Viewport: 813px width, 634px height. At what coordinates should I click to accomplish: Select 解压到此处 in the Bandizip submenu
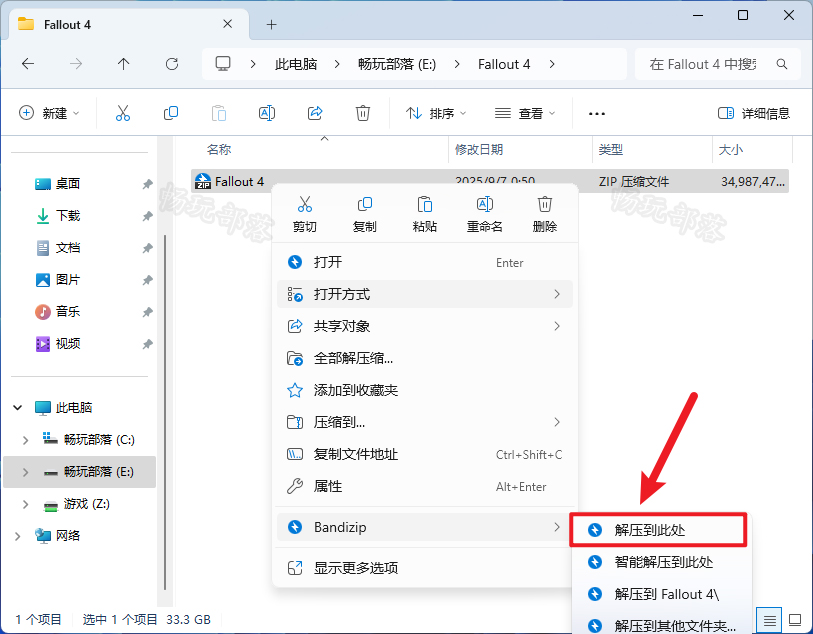(x=658, y=530)
